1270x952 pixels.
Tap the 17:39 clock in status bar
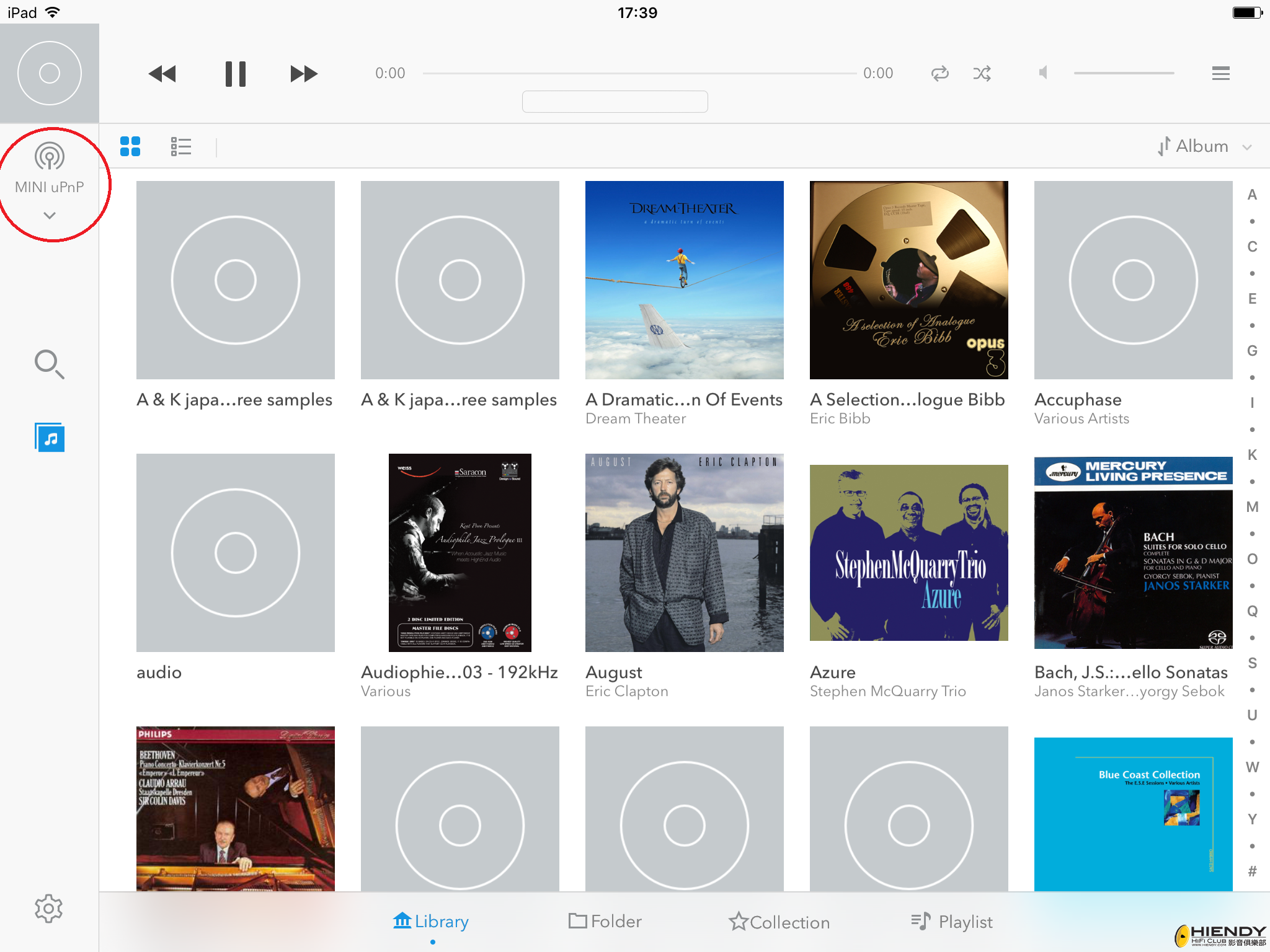[637, 12]
